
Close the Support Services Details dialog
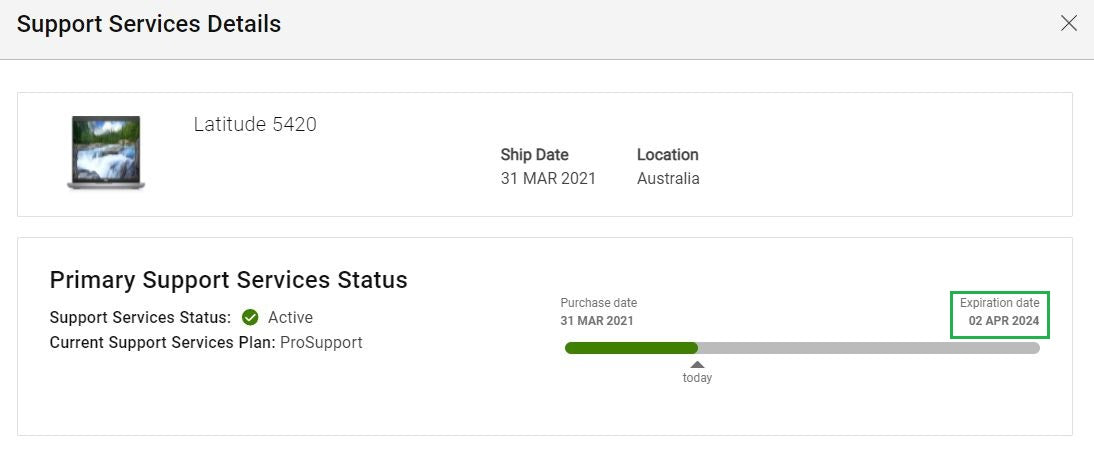[1068, 24]
